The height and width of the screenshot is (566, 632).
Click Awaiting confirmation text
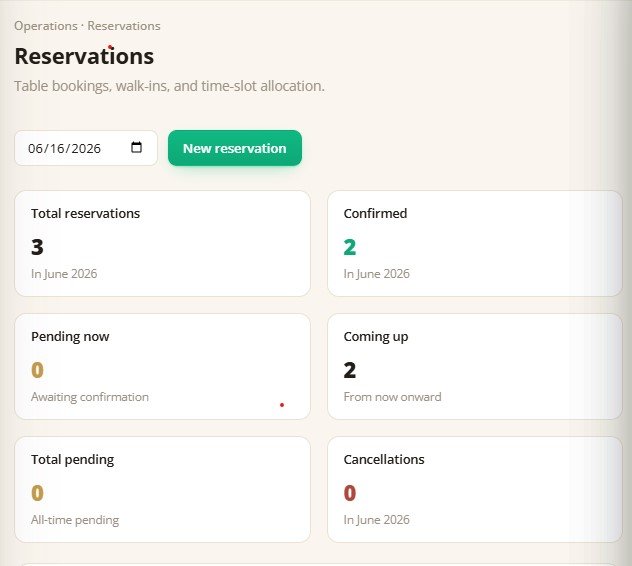(90, 397)
